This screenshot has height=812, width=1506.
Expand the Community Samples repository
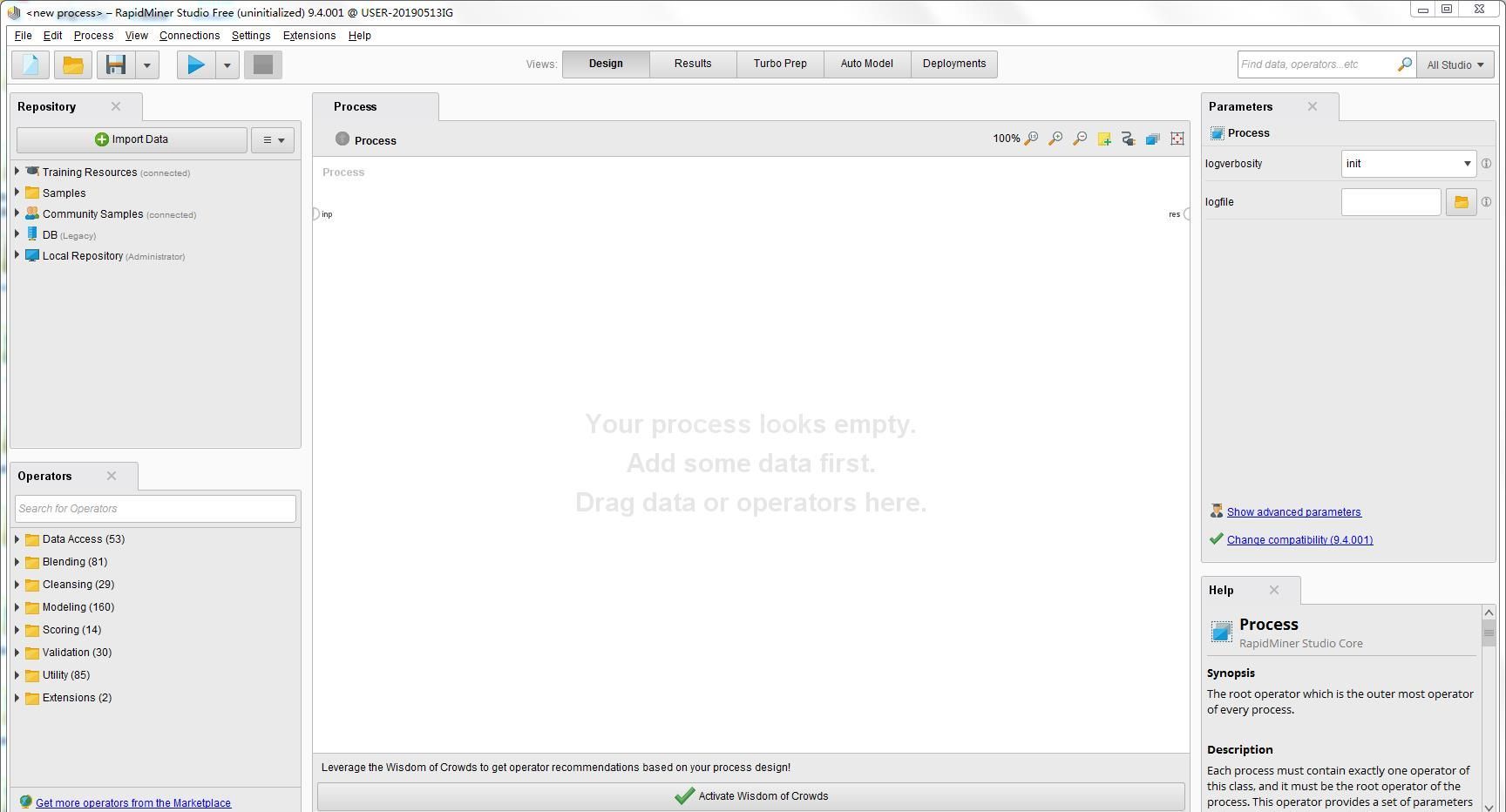click(x=17, y=213)
